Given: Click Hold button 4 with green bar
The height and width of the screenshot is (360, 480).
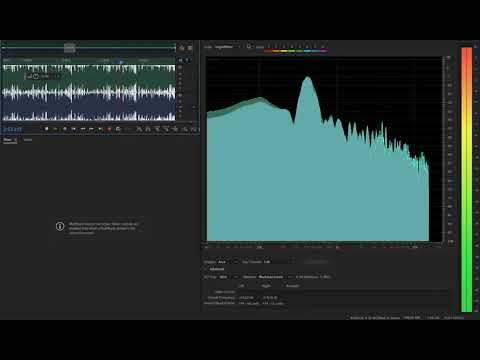Looking at the screenshot, I should coord(292,48).
